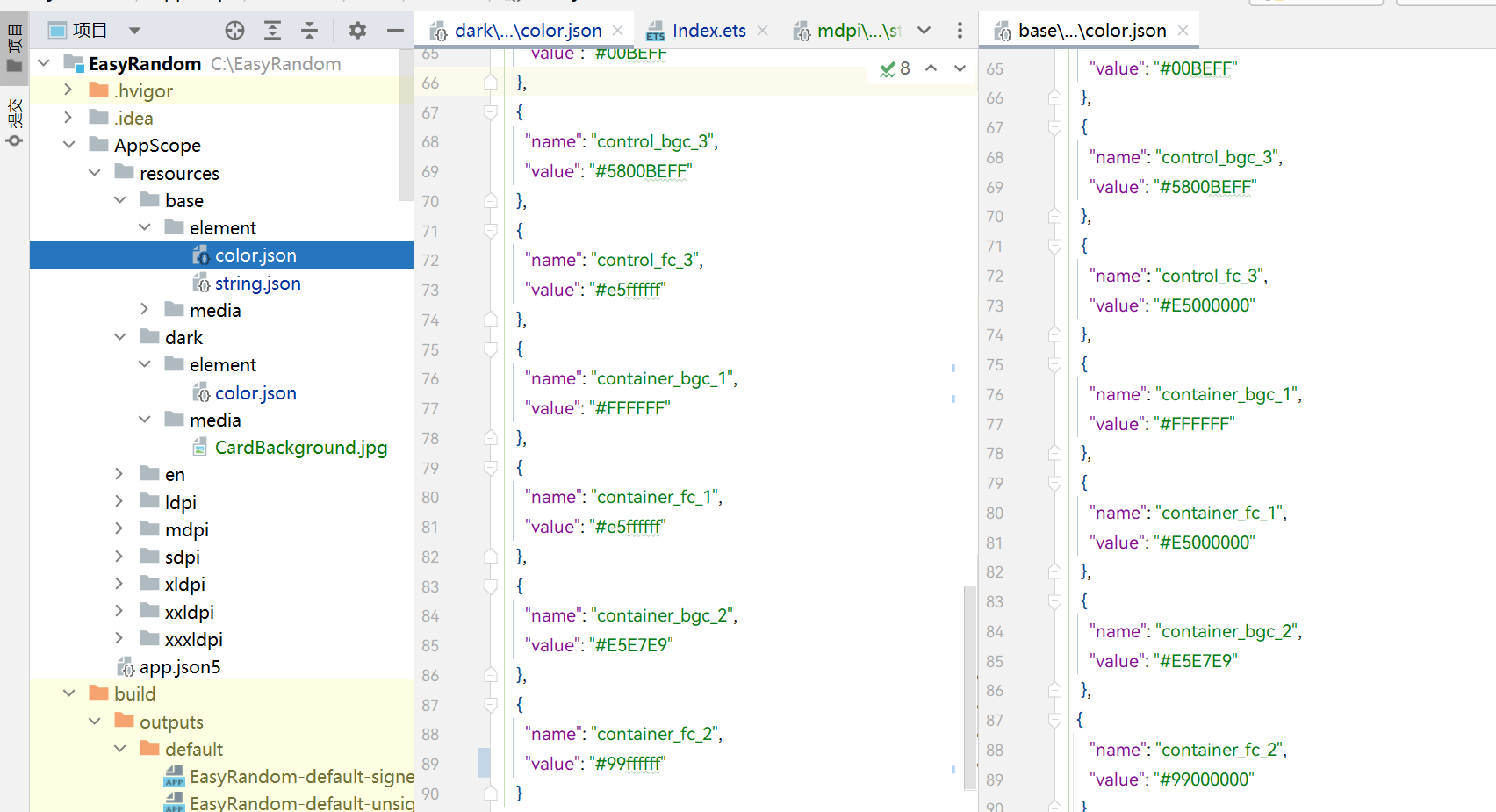Open the project view dropdown arrow

[134, 31]
